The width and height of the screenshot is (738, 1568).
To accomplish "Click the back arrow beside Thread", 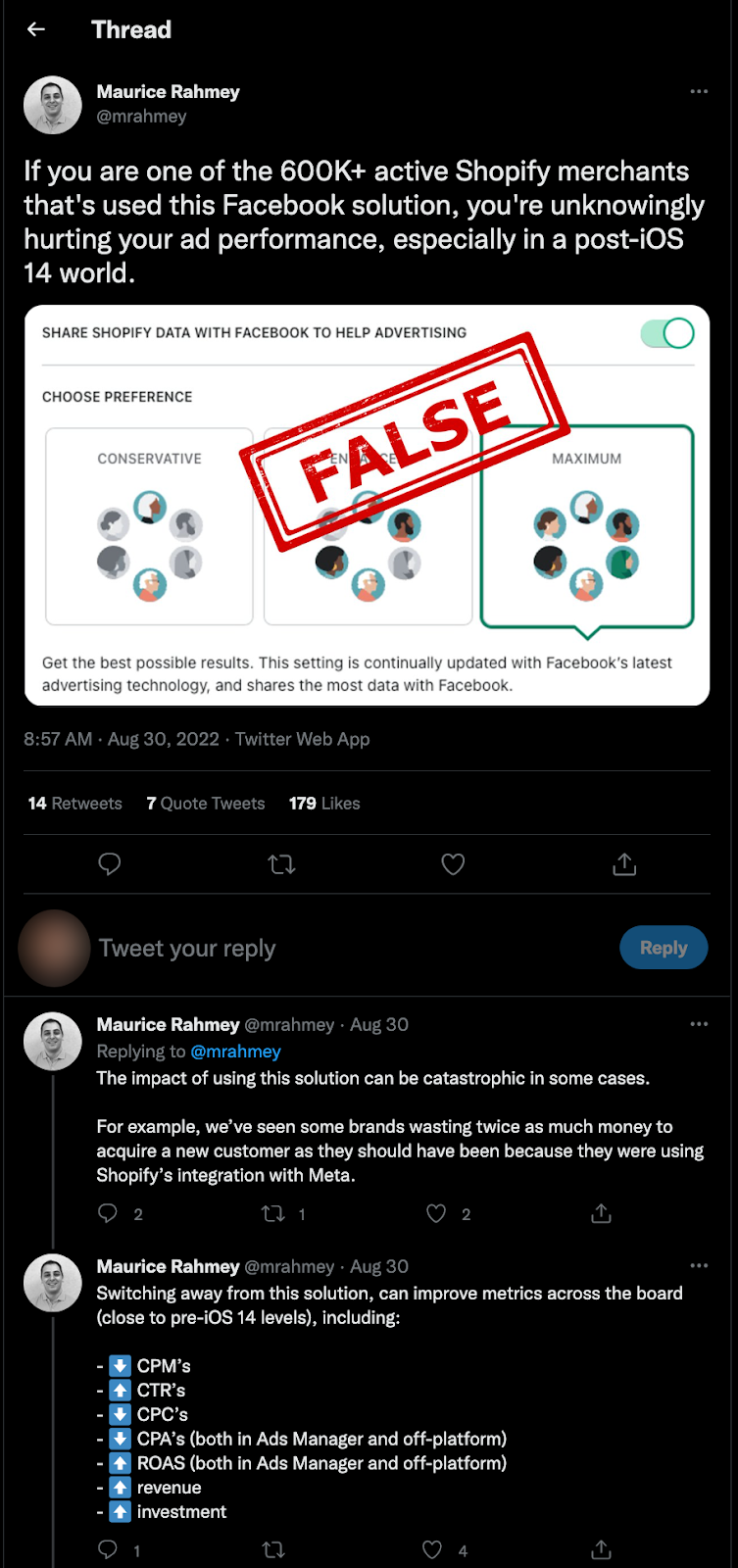I will (x=36, y=29).
